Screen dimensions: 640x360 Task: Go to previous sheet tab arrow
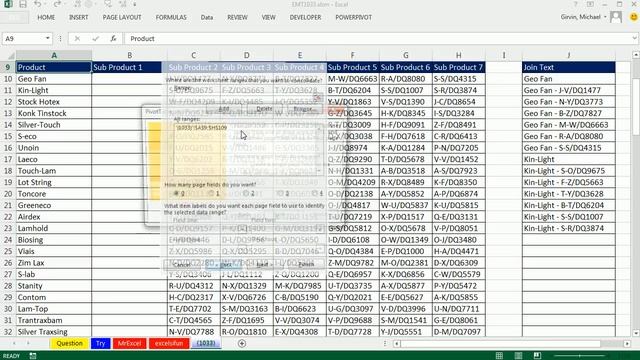click(x=14, y=344)
